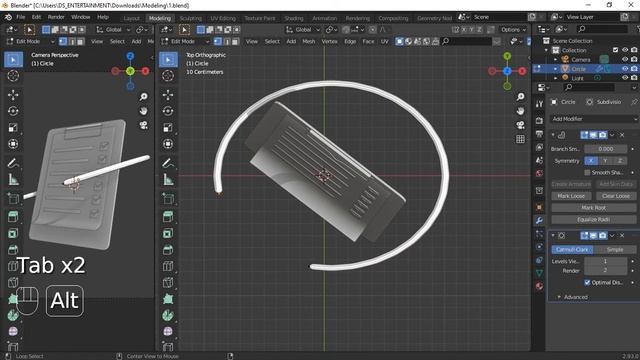
Task: Select the Inset Faces tool in the Top Orthographic viewport
Action: point(168,233)
